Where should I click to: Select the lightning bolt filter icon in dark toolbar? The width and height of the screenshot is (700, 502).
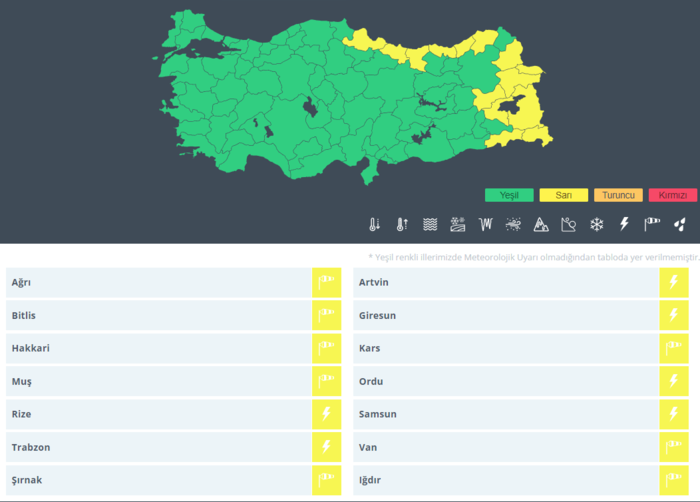pyautogui.click(x=624, y=224)
